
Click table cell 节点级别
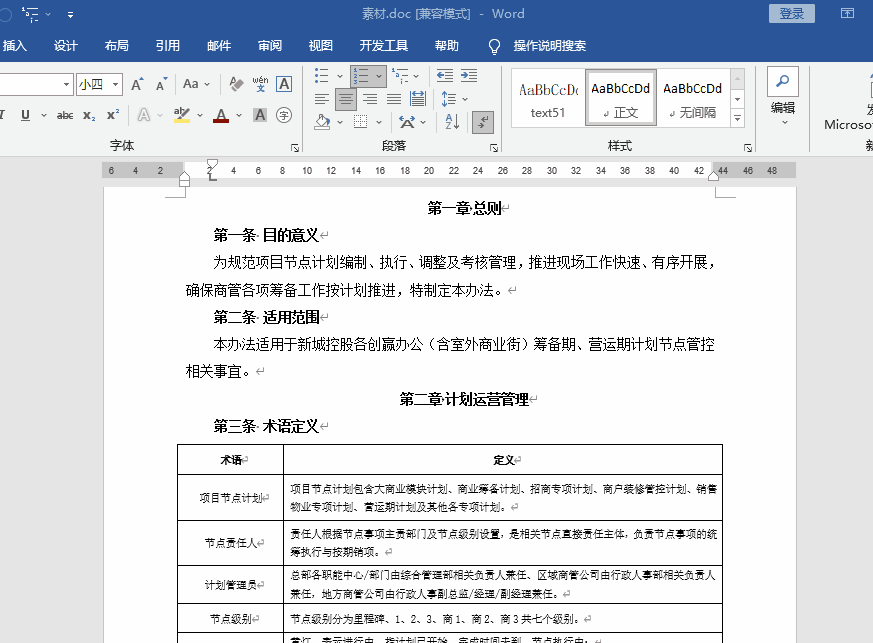coord(230,619)
